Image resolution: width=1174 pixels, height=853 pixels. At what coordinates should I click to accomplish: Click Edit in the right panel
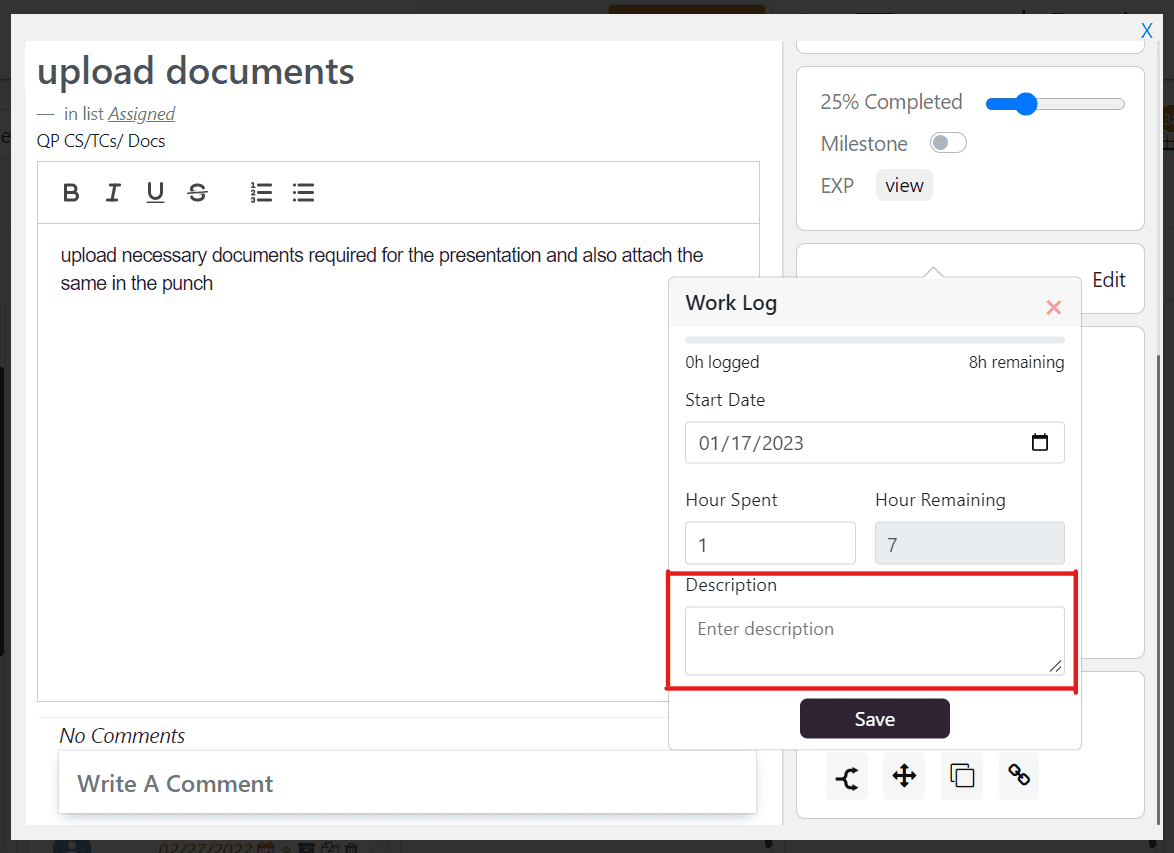tap(1108, 280)
